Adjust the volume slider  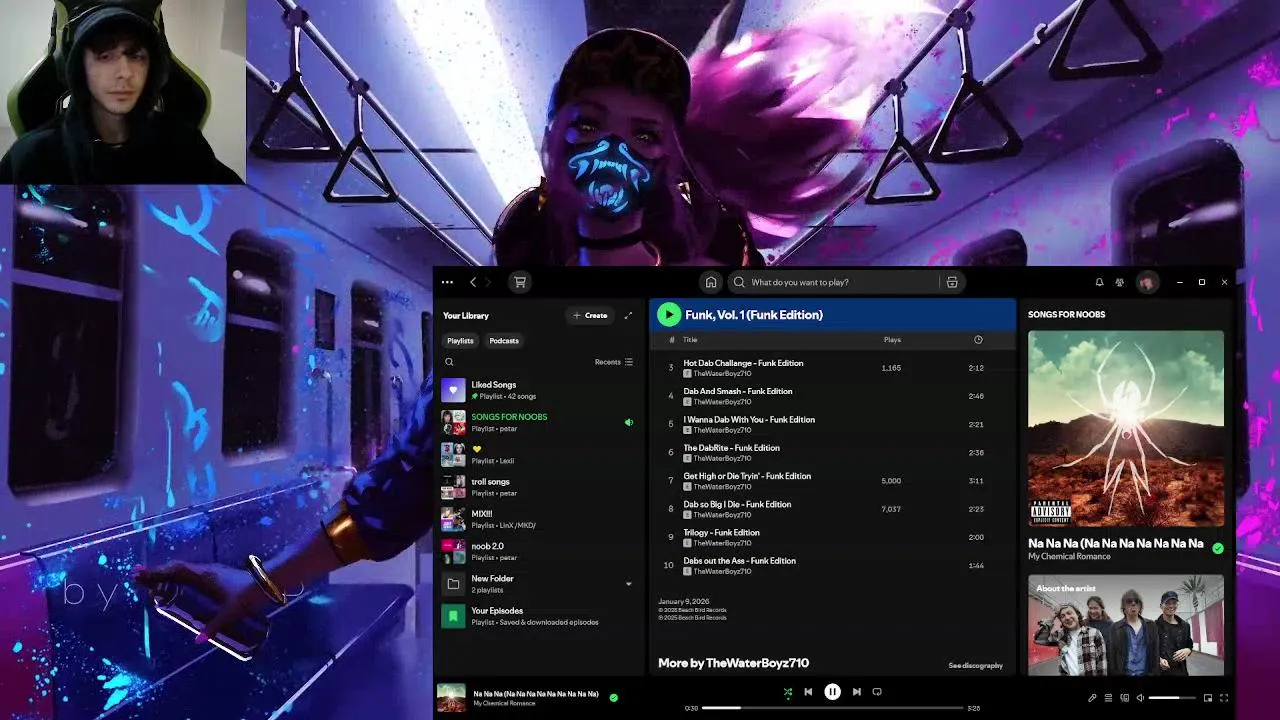(x=1172, y=698)
